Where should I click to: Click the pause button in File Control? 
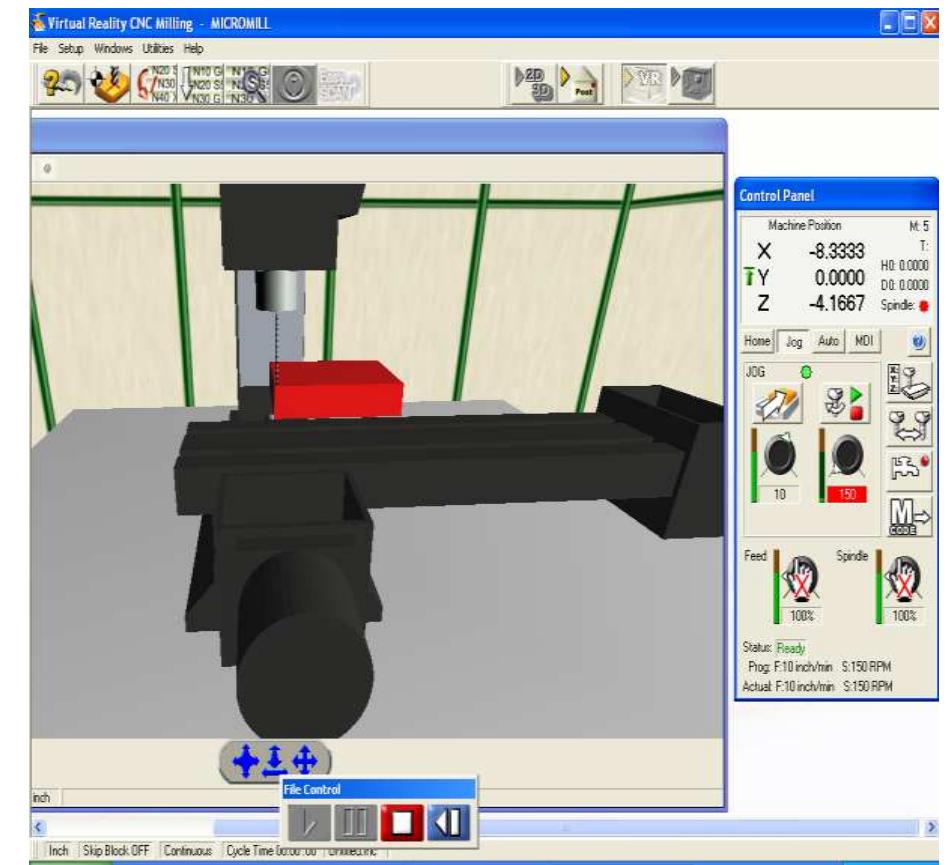(x=355, y=823)
